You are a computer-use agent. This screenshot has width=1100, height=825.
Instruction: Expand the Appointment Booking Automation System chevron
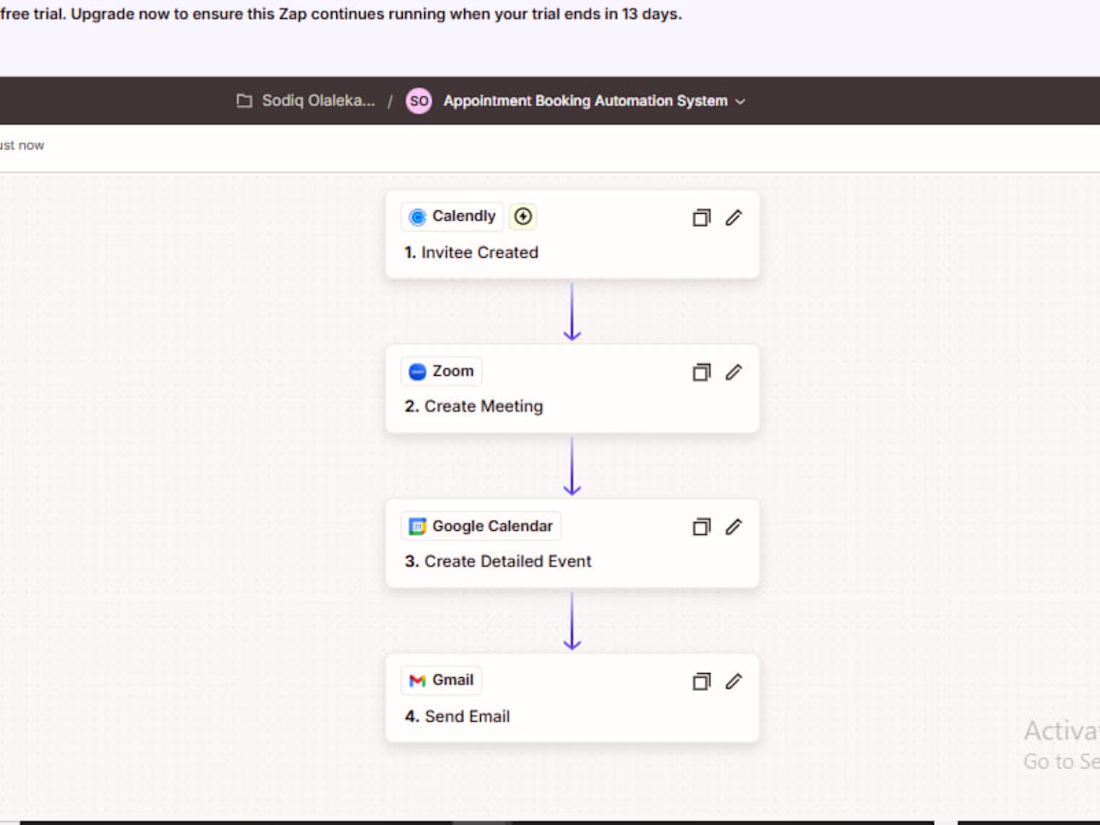pyautogui.click(x=740, y=102)
